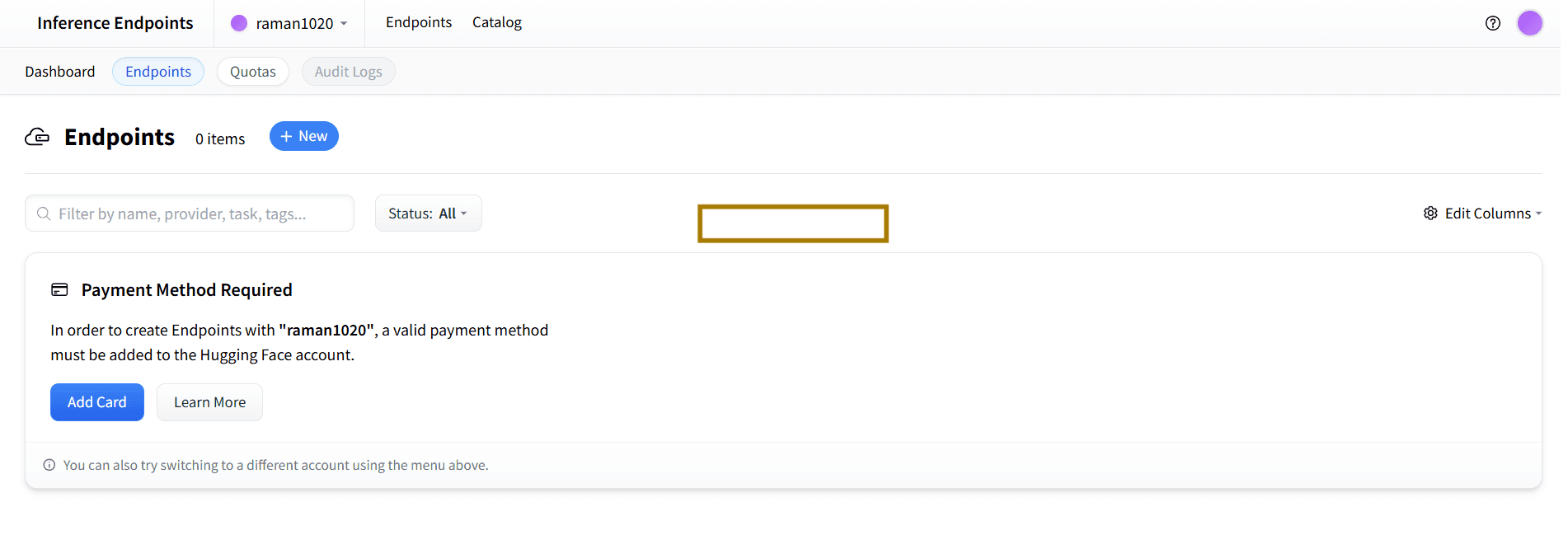
Task: Select the Audit Logs tab
Action: pos(348,72)
